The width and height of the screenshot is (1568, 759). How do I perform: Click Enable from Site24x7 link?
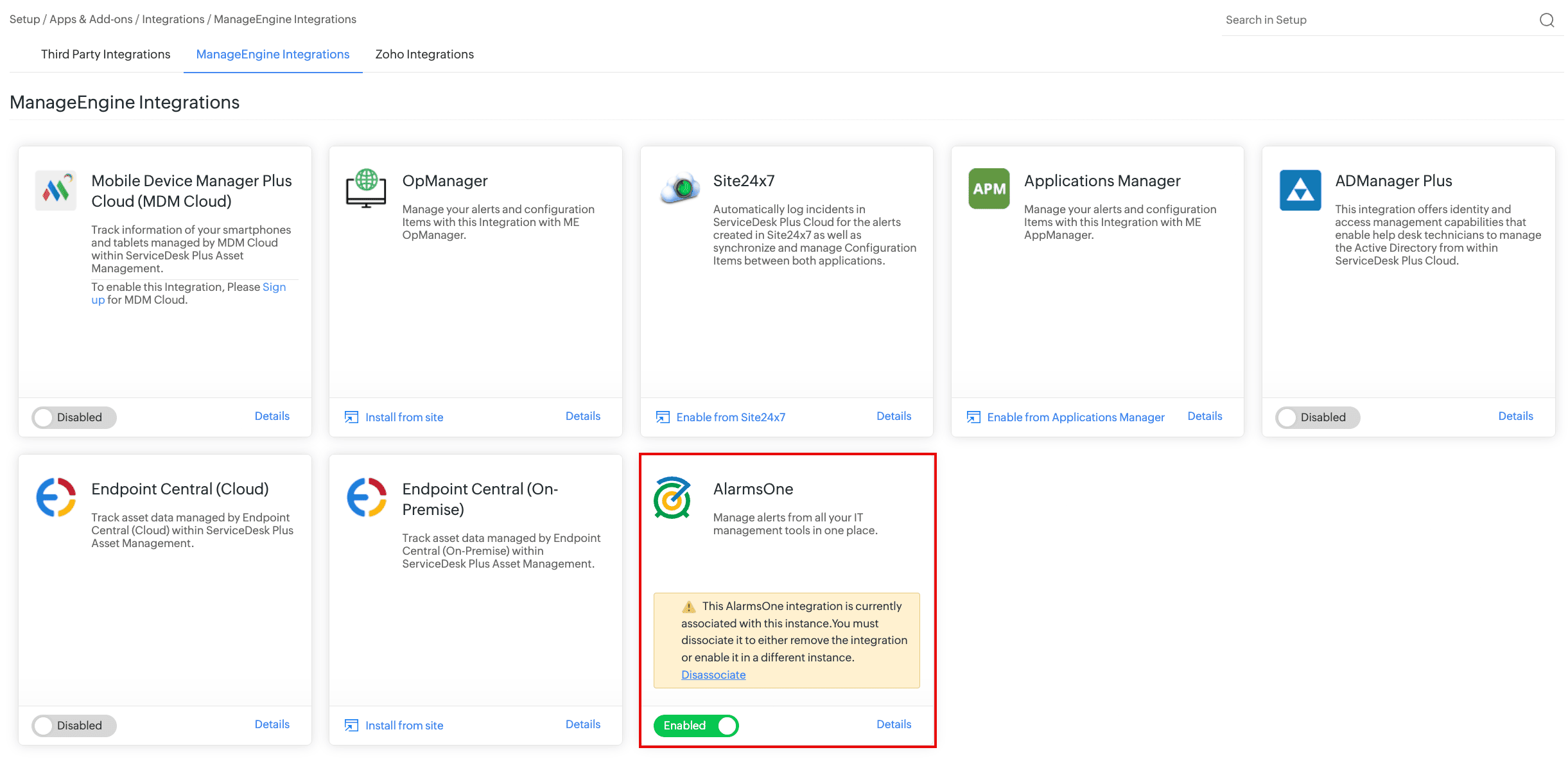731,417
